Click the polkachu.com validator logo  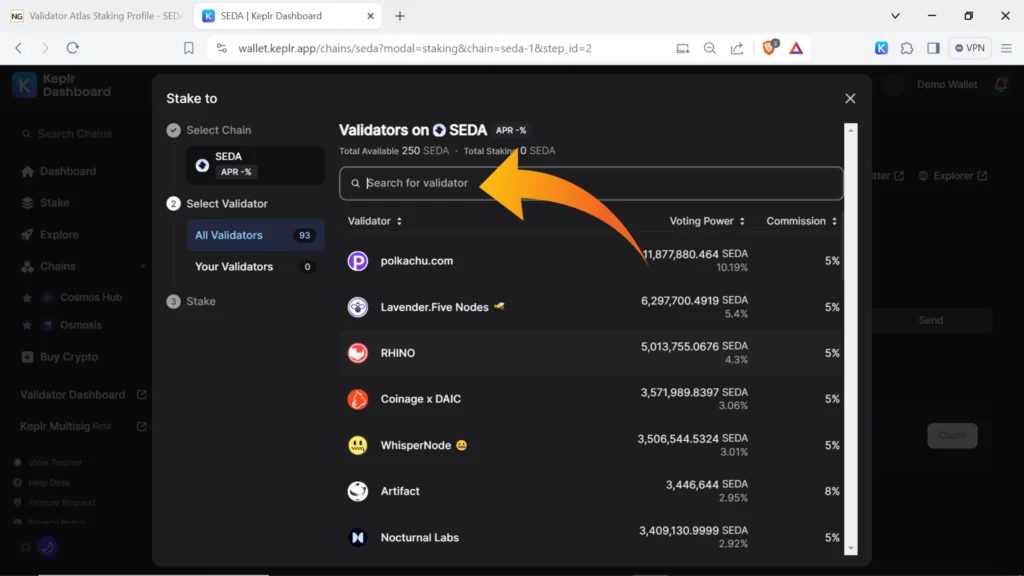coord(358,261)
